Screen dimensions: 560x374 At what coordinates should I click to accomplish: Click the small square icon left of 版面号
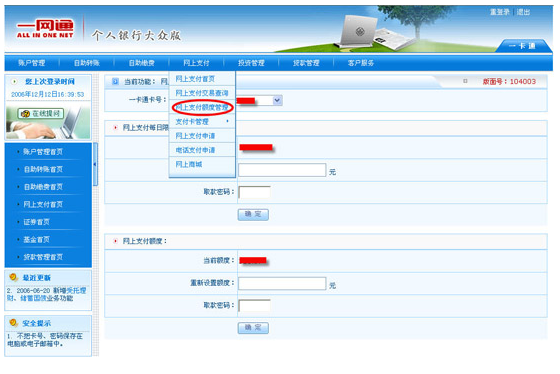coord(465,81)
